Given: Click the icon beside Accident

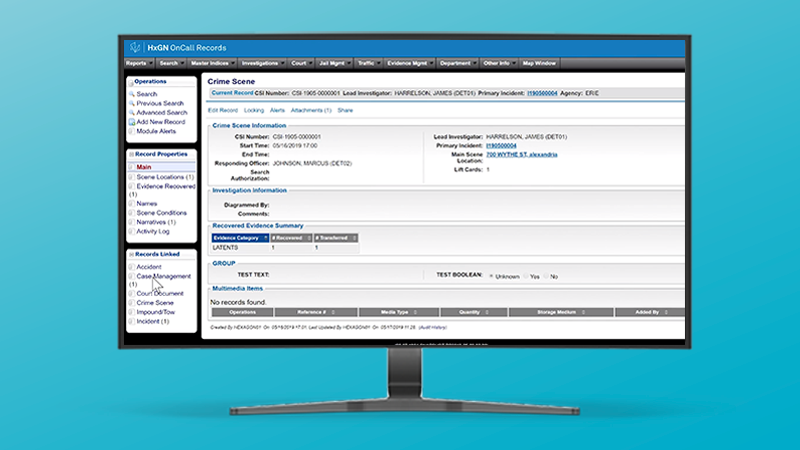Looking at the screenshot, I should (x=132, y=267).
